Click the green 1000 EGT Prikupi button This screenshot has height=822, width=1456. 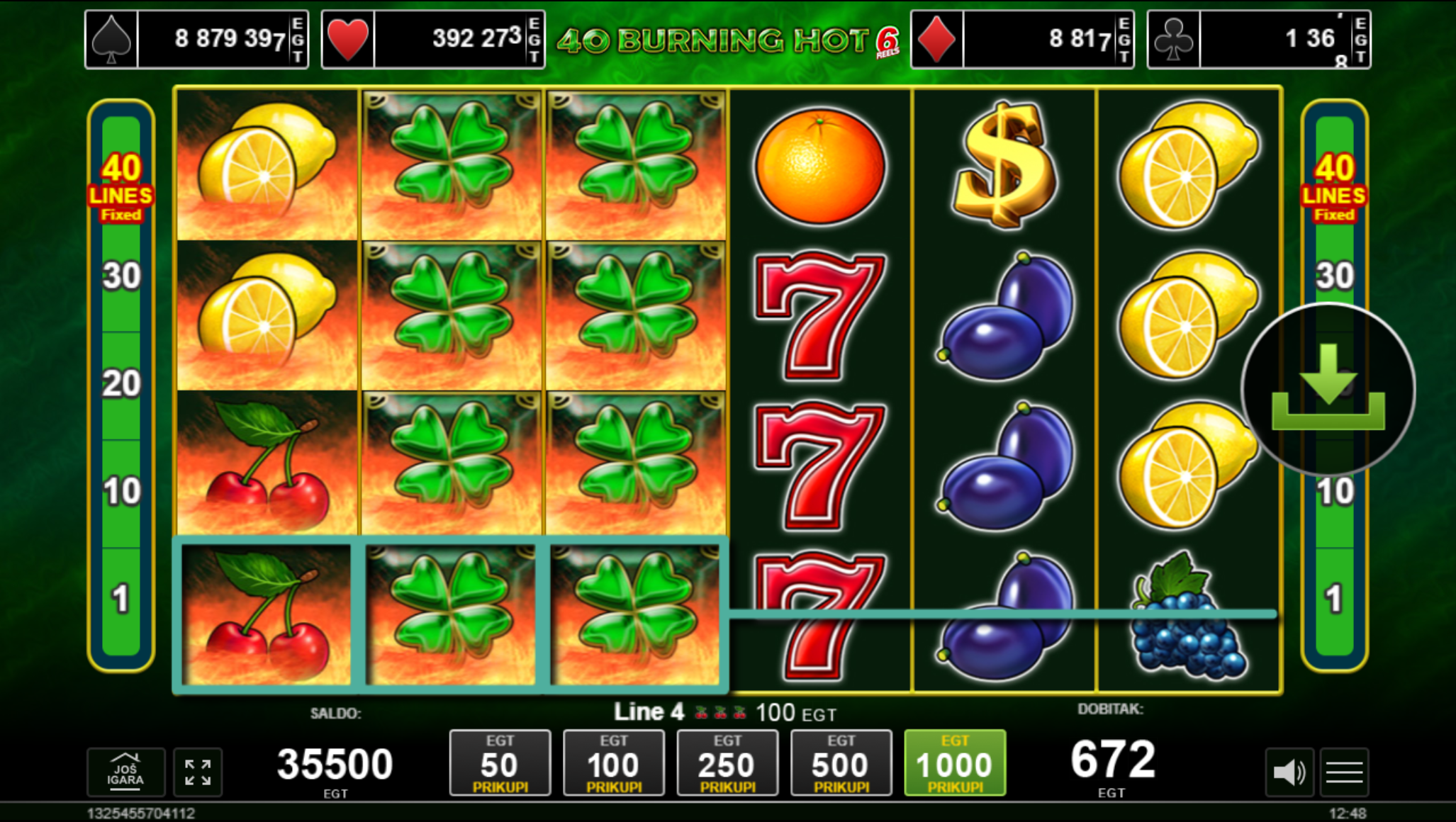955,762
